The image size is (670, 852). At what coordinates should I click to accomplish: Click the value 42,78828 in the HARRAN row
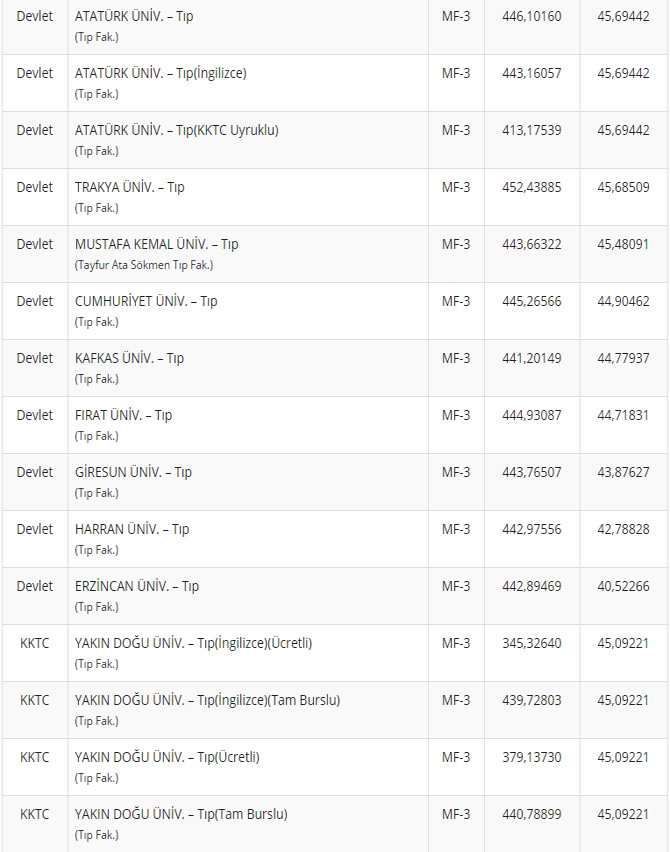(624, 529)
